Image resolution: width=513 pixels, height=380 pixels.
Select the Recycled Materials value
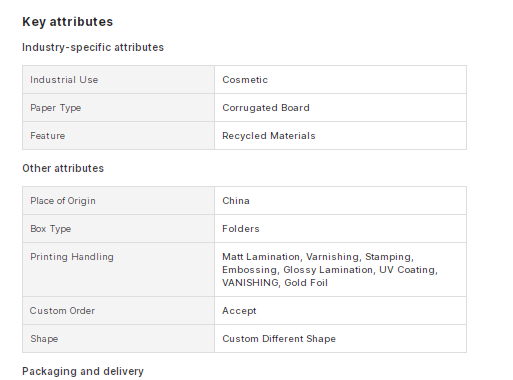coord(269,136)
